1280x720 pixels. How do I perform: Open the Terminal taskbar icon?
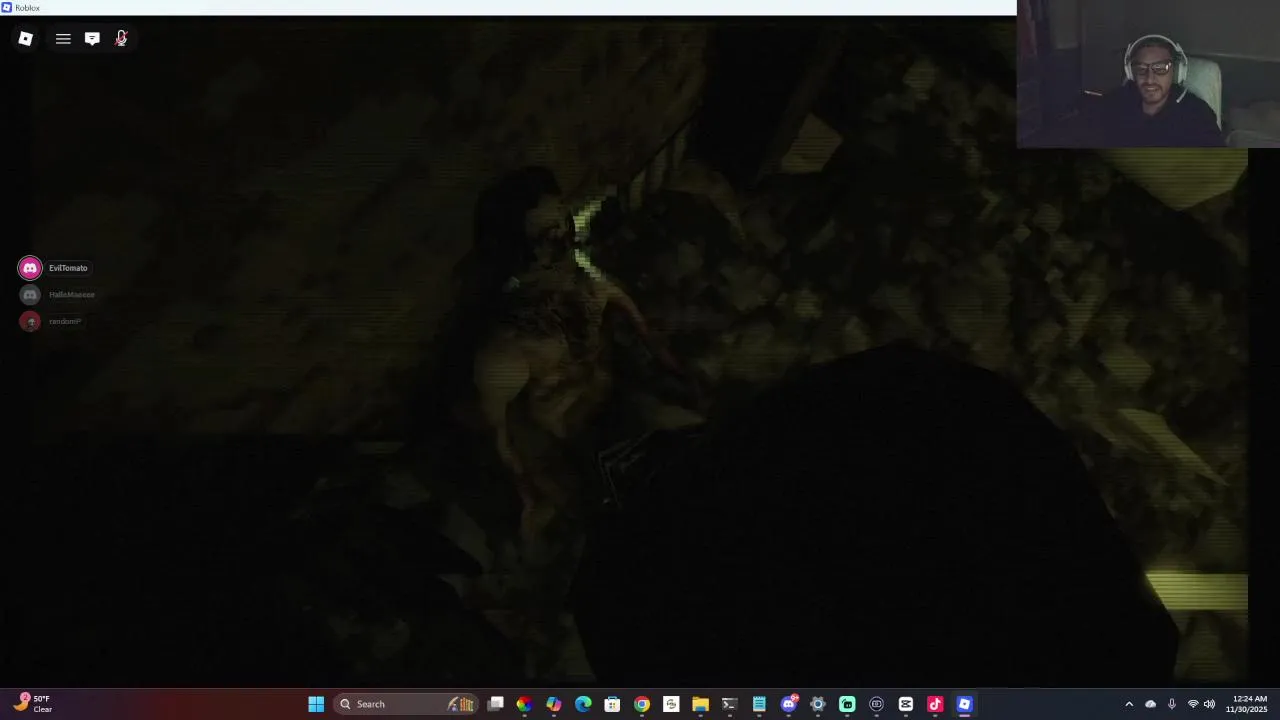click(x=729, y=704)
